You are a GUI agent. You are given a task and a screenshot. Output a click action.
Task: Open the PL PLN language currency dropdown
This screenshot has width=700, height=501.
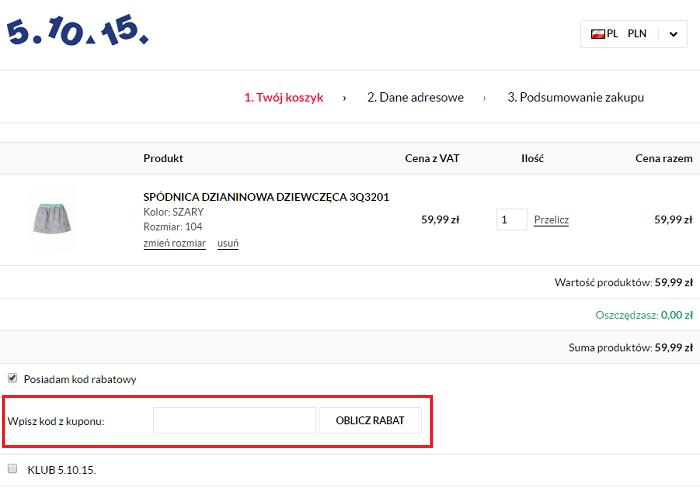pyautogui.click(x=633, y=34)
